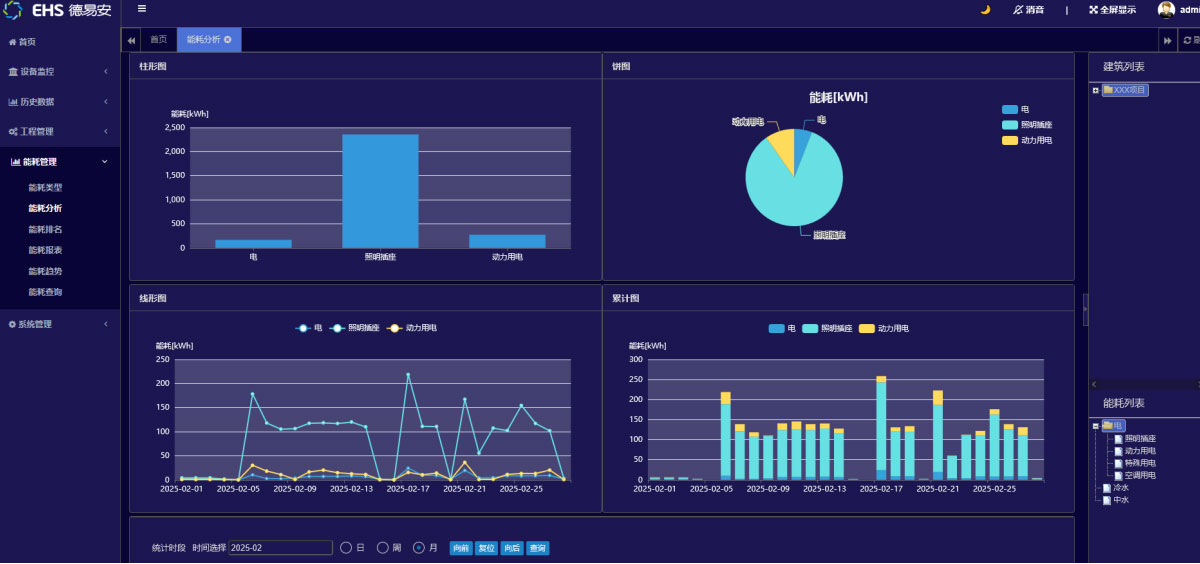Viewport: 1200px width, 564px height.
Task: Select the 日 (day) radio button
Action: click(x=346, y=548)
